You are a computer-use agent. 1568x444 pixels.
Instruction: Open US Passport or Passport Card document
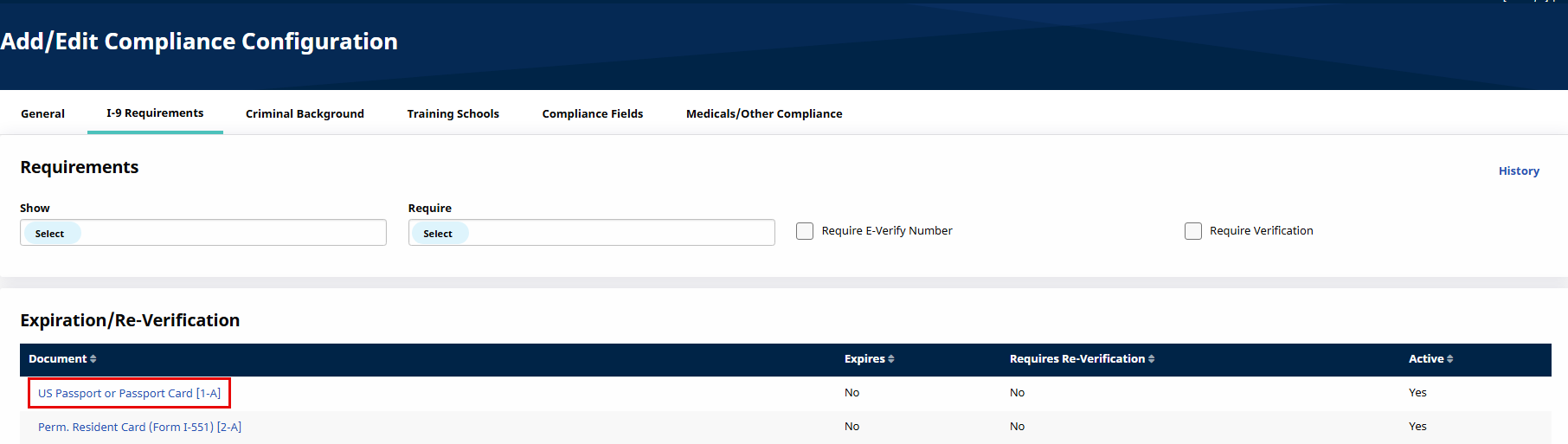(129, 393)
